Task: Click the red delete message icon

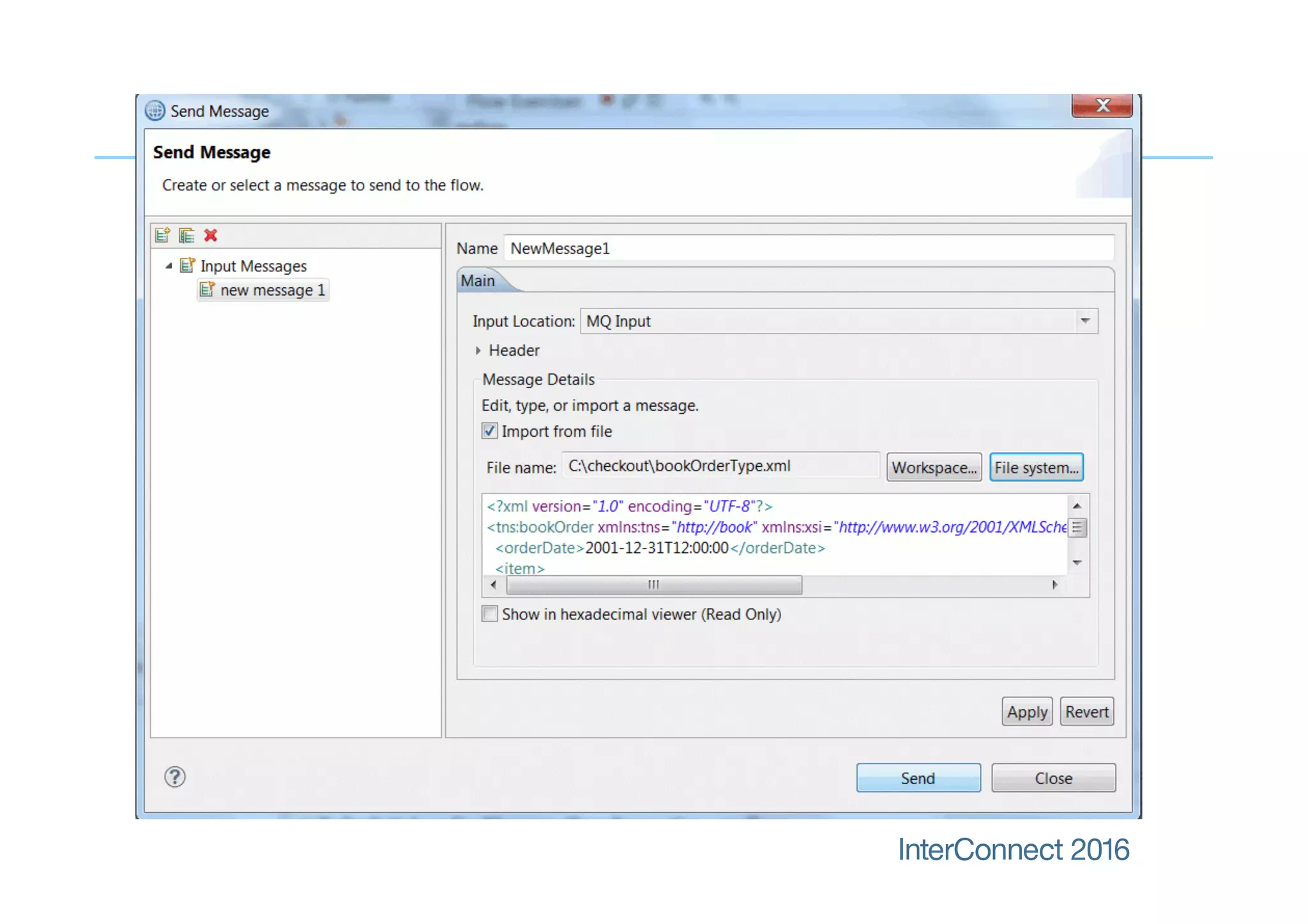Action: coord(211,236)
